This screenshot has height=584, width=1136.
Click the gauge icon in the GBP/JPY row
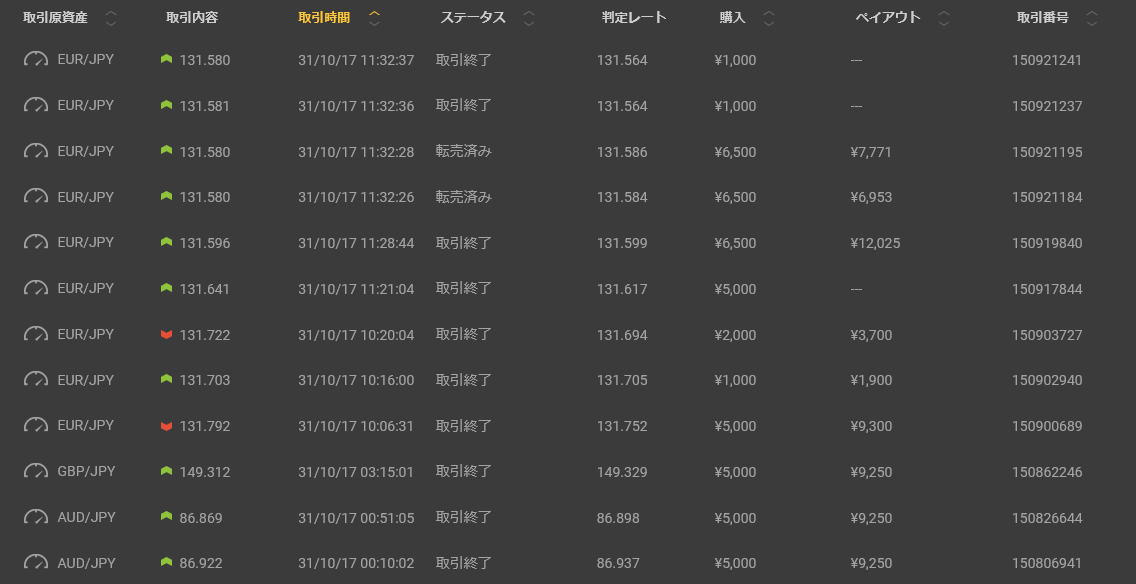coord(36,471)
